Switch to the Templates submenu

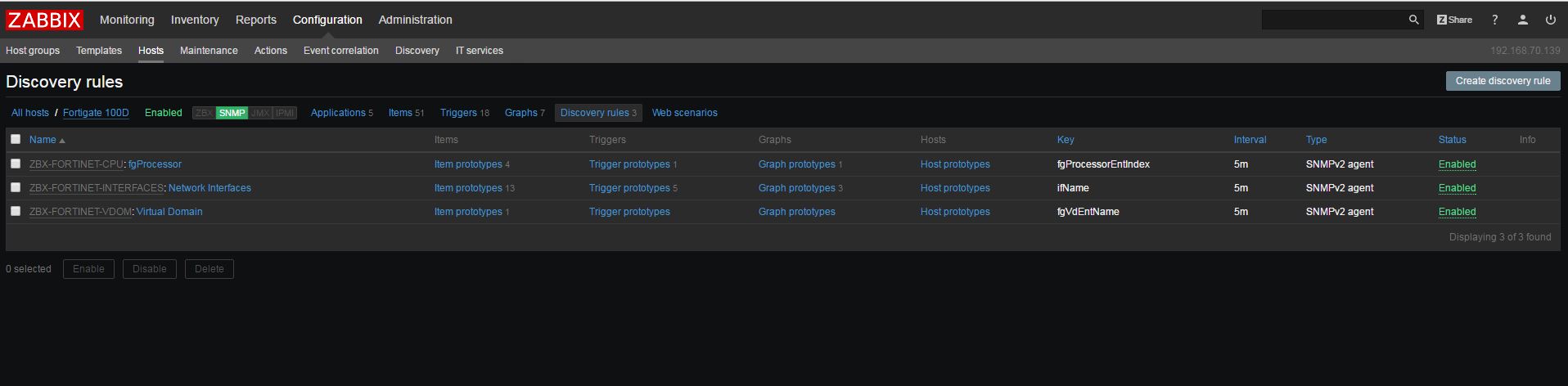tap(99, 51)
